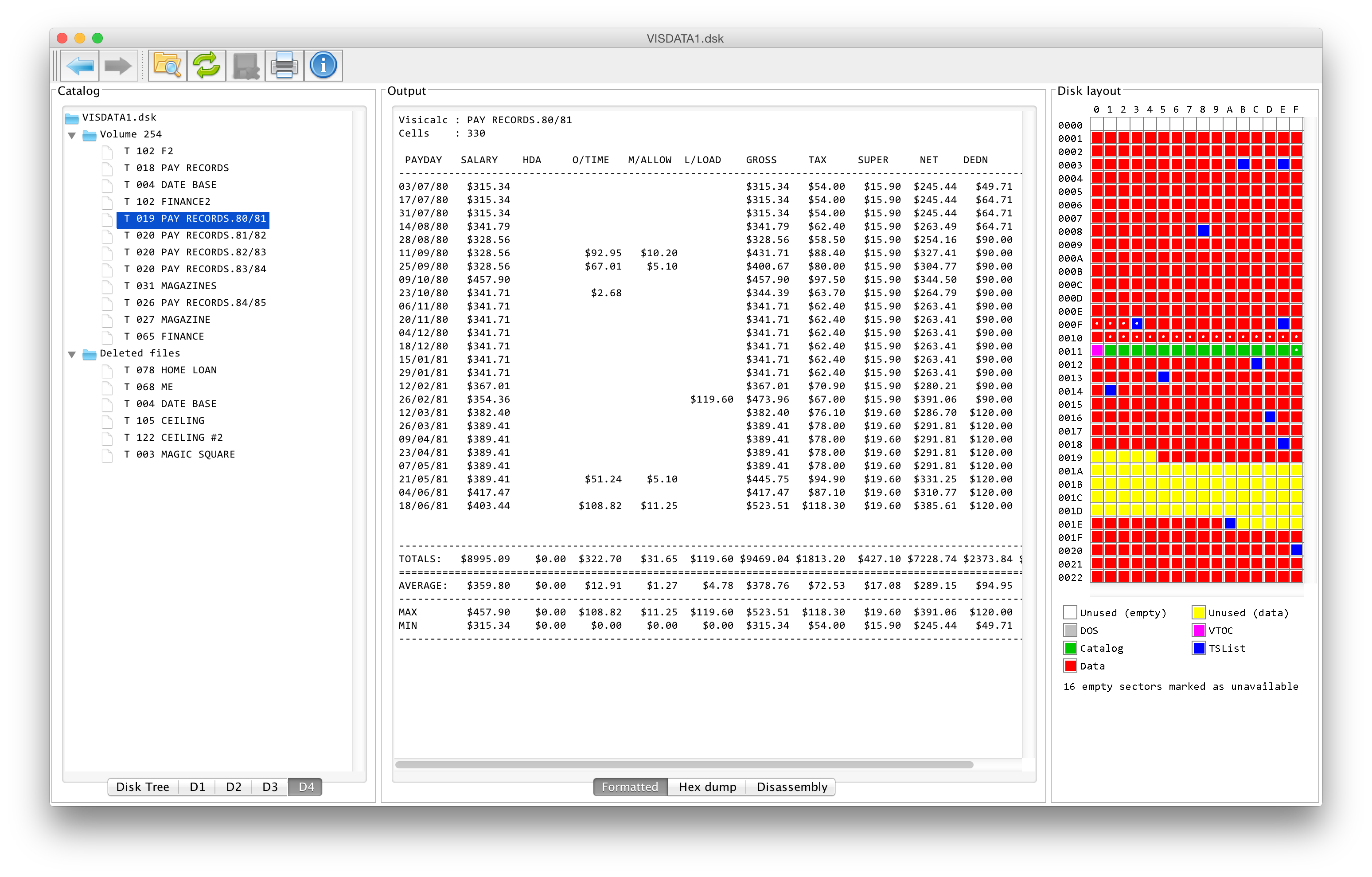Click the back arrow toolbar icon
The height and width of the screenshot is (877, 1372).
[x=80, y=66]
